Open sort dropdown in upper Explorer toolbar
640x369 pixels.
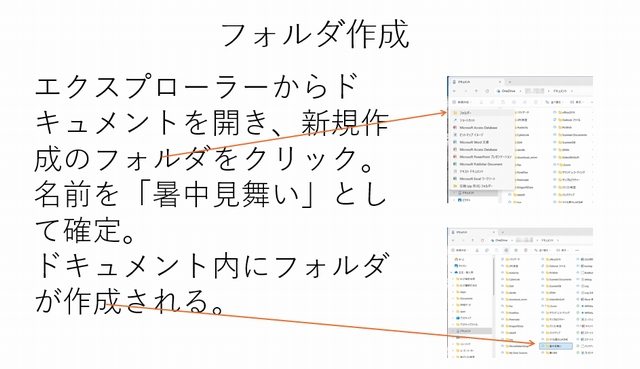point(555,102)
